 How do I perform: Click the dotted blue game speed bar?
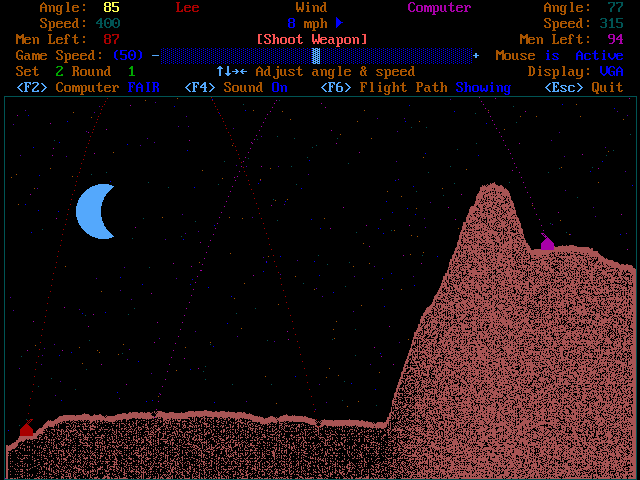point(316,56)
